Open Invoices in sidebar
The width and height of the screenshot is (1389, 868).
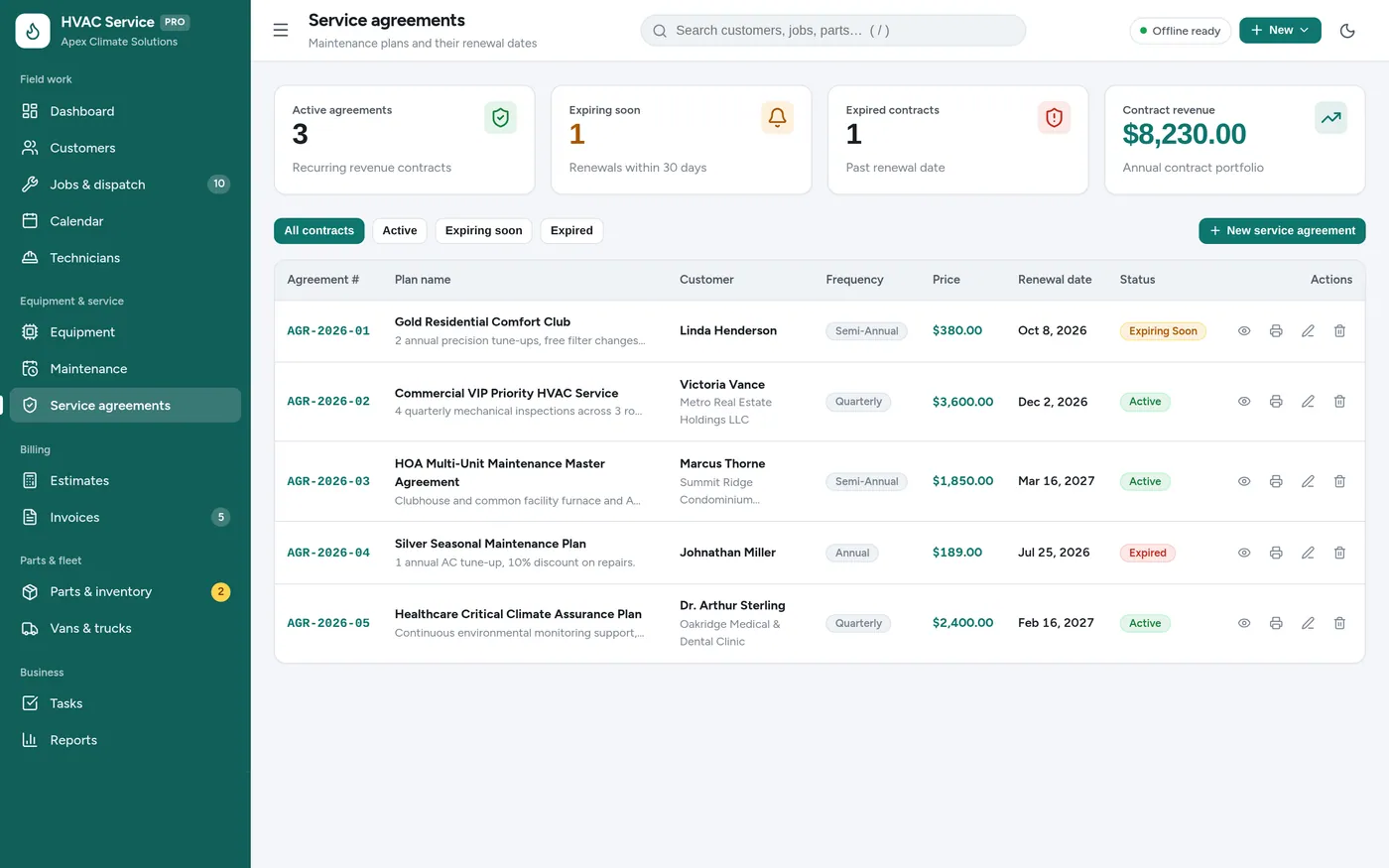[x=125, y=518]
